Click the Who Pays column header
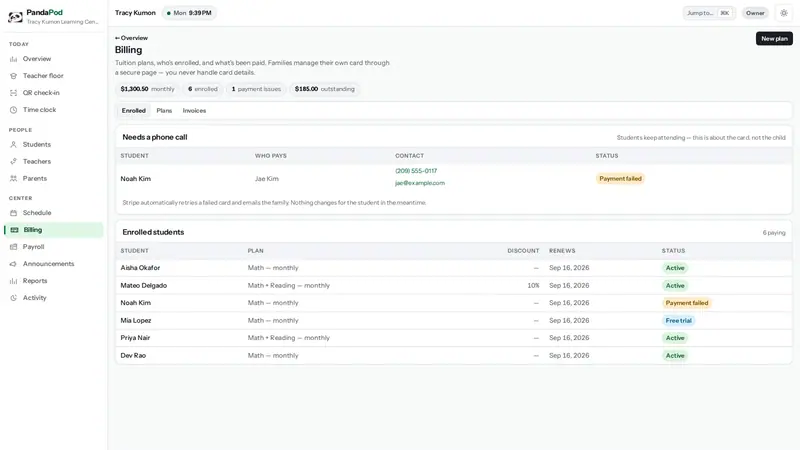Viewport: 800px width, 450px height. [271, 156]
